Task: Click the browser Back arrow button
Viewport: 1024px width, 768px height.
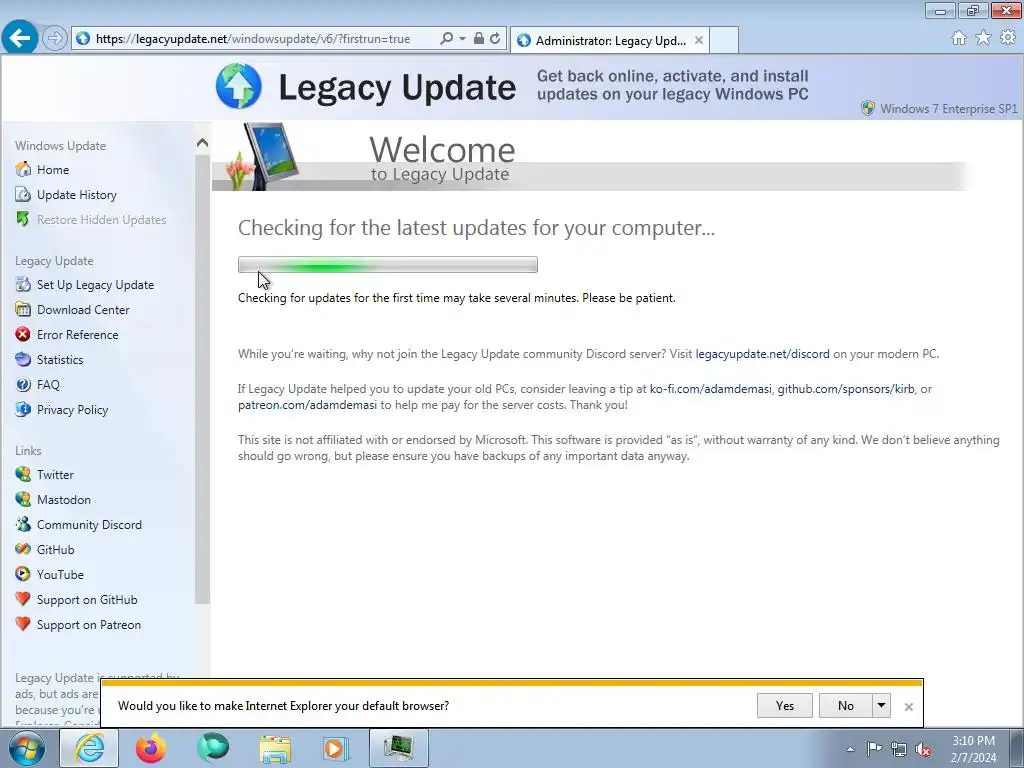Action: [20, 38]
